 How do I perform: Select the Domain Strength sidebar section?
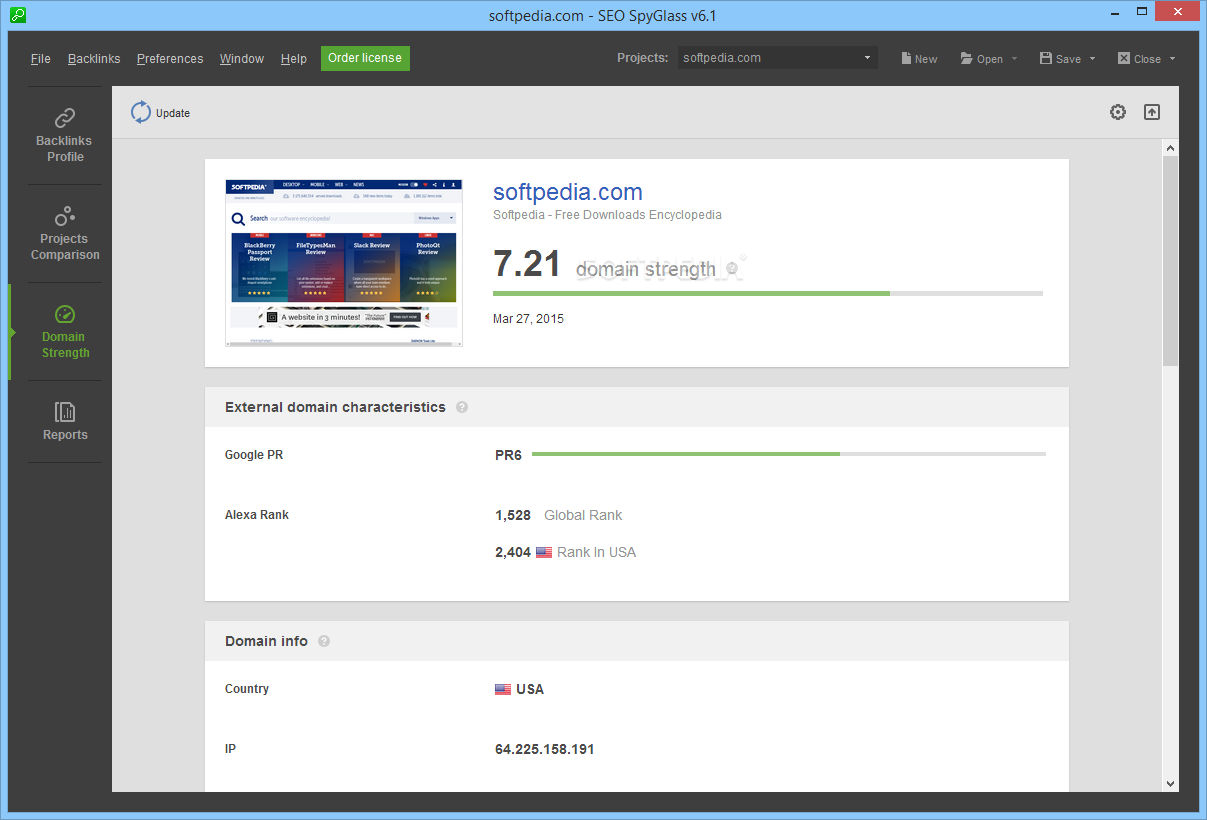pos(65,331)
